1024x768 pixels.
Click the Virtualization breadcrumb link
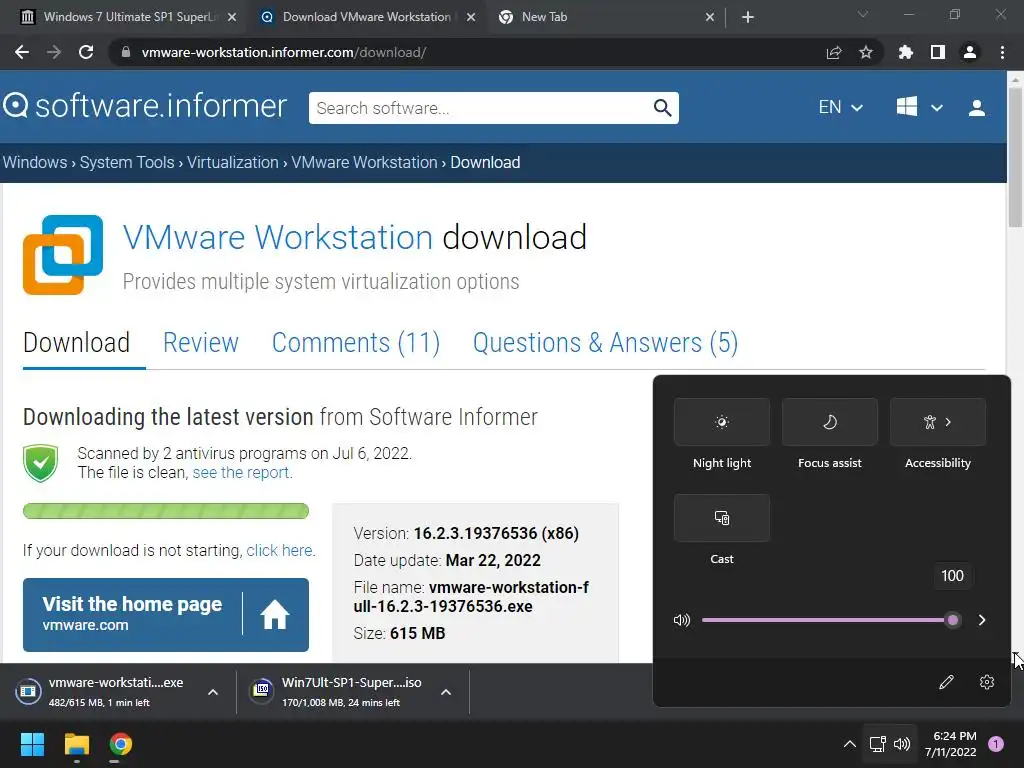(232, 163)
